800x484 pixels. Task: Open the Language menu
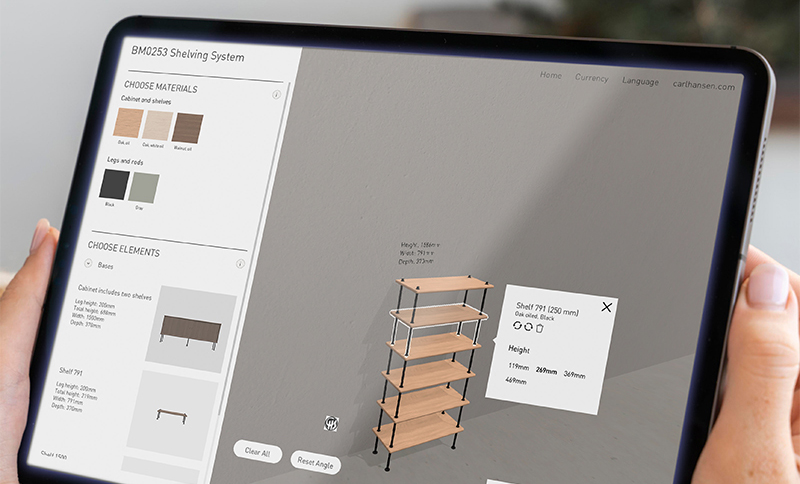pos(640,81)
